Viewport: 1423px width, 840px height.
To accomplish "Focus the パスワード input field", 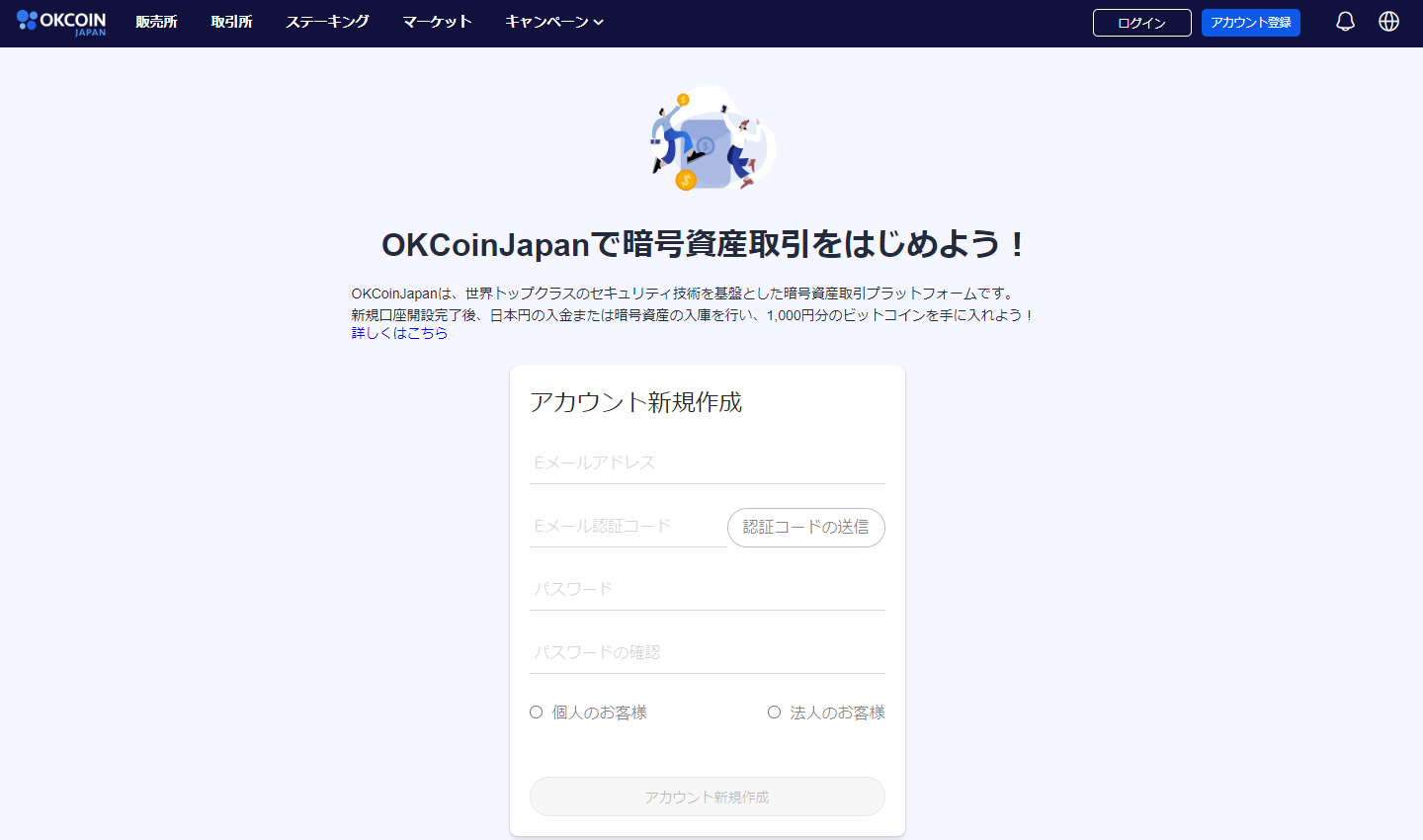I will (707, 589).
